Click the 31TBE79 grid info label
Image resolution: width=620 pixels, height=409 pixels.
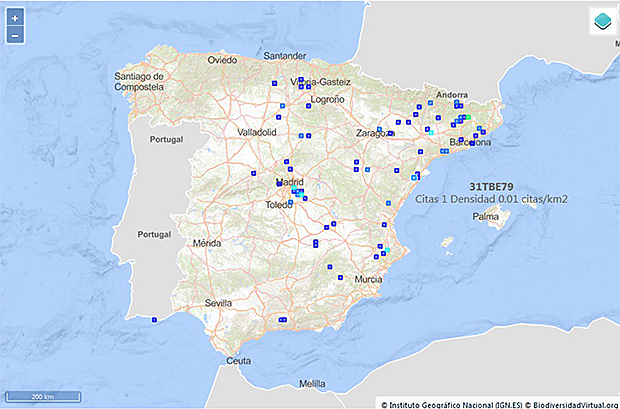[x=492, y=187]
